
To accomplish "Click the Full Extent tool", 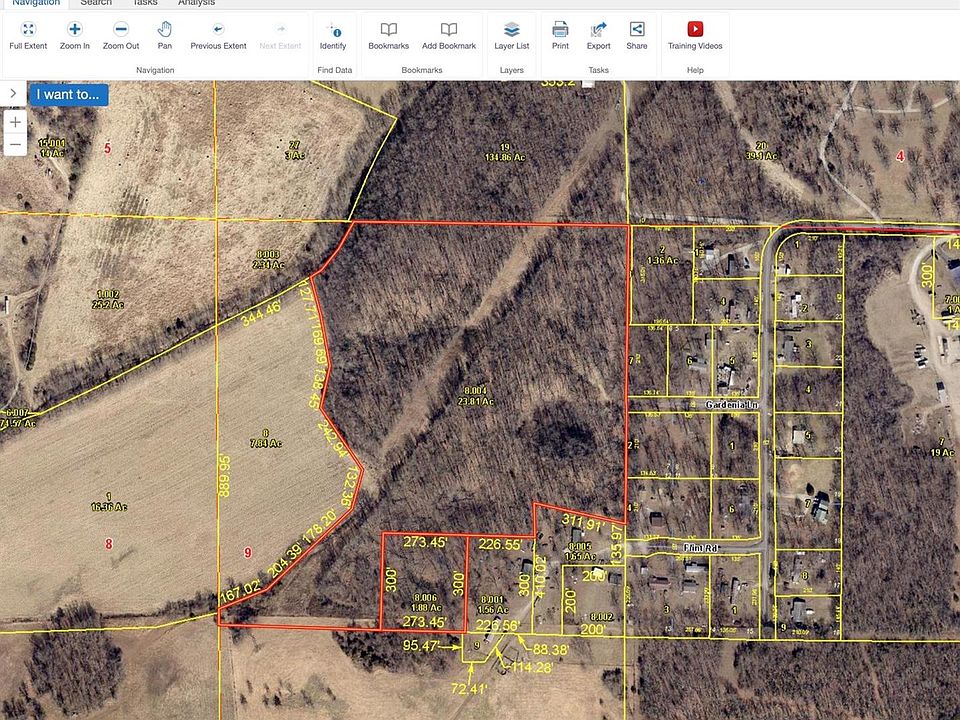I will pos(28,36).
